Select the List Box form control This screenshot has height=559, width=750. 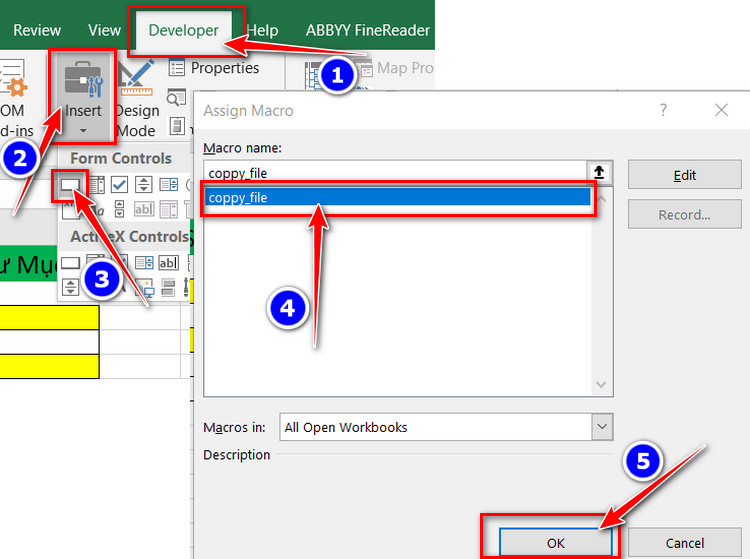click(x=168, y=184)
